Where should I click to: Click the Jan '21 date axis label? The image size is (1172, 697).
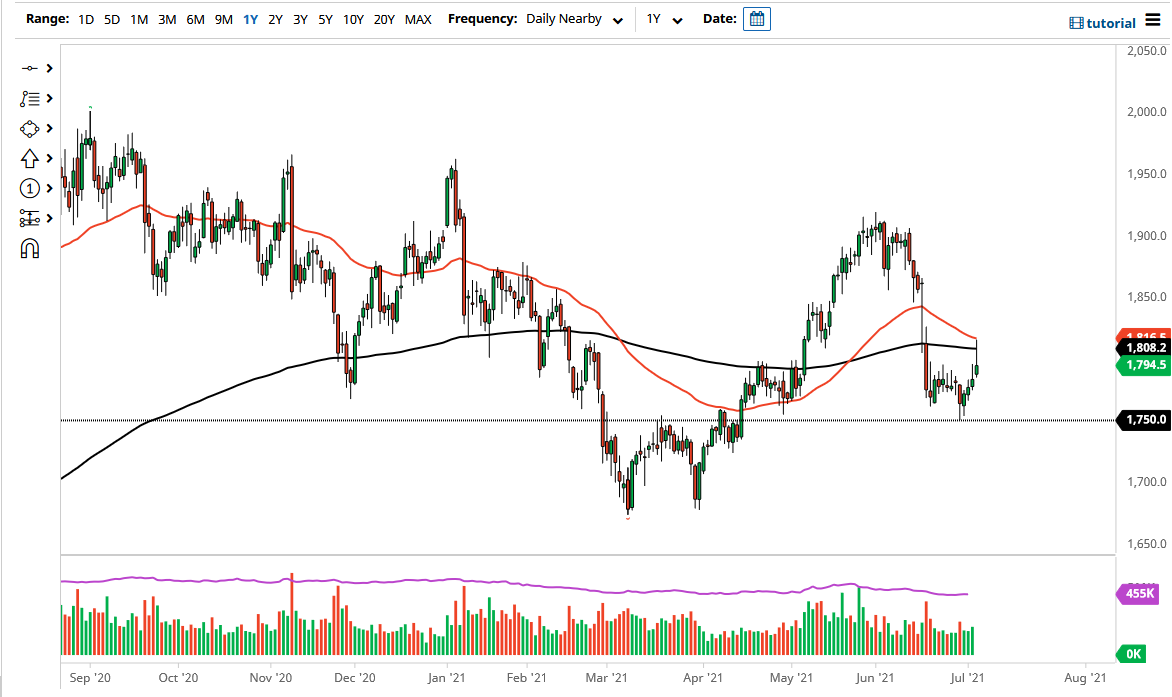click(447, 678)
